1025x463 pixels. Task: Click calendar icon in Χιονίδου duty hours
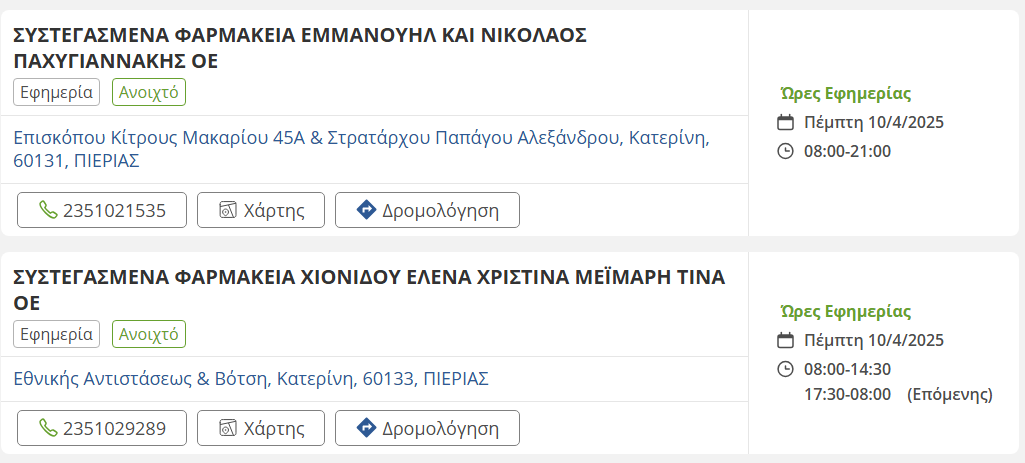coord(786,341)
